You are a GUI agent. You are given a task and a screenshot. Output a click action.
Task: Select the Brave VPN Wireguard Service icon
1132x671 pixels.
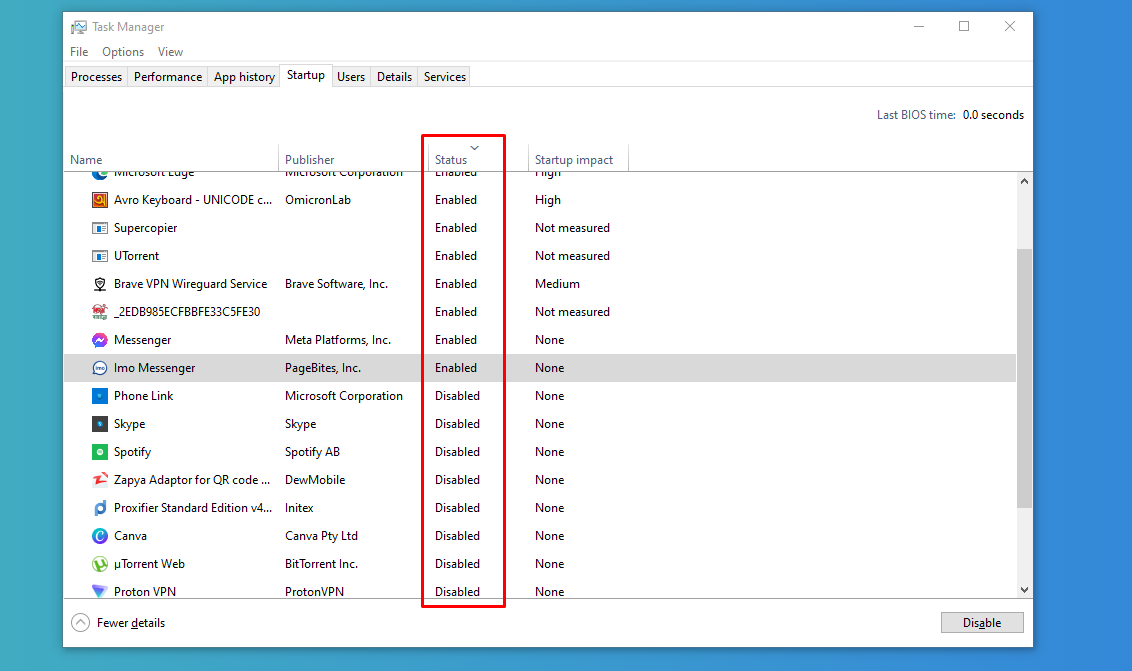[100, 284]
